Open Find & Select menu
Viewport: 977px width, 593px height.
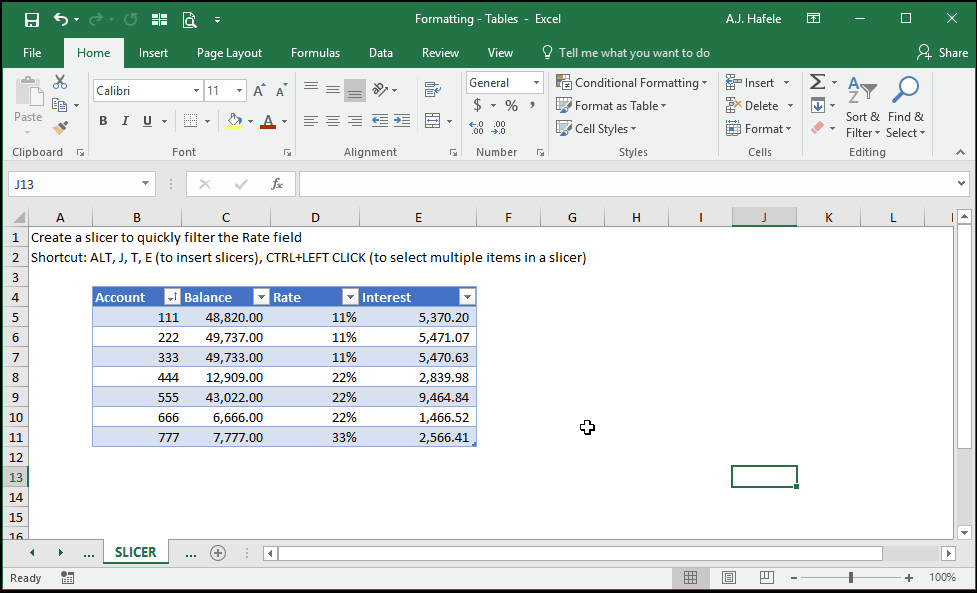pos(906,107)
